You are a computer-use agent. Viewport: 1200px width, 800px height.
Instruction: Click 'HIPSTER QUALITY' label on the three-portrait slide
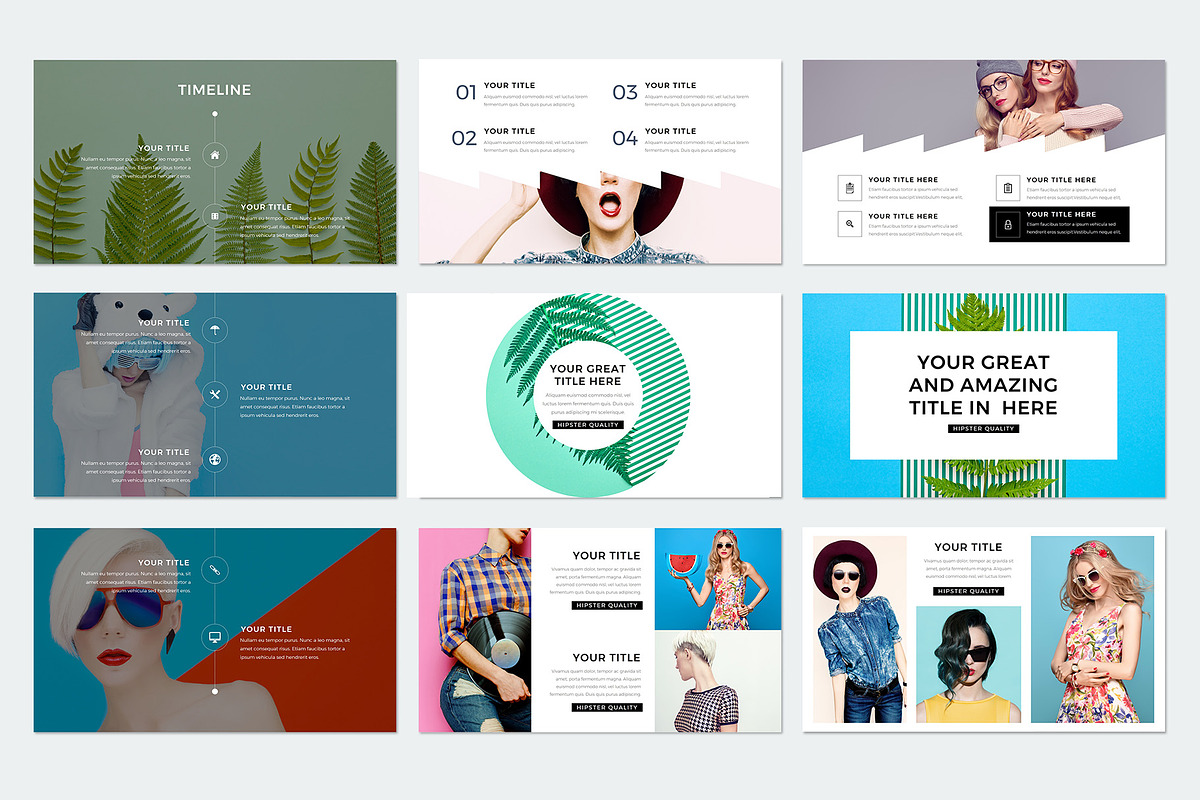[x=968, y=591]
